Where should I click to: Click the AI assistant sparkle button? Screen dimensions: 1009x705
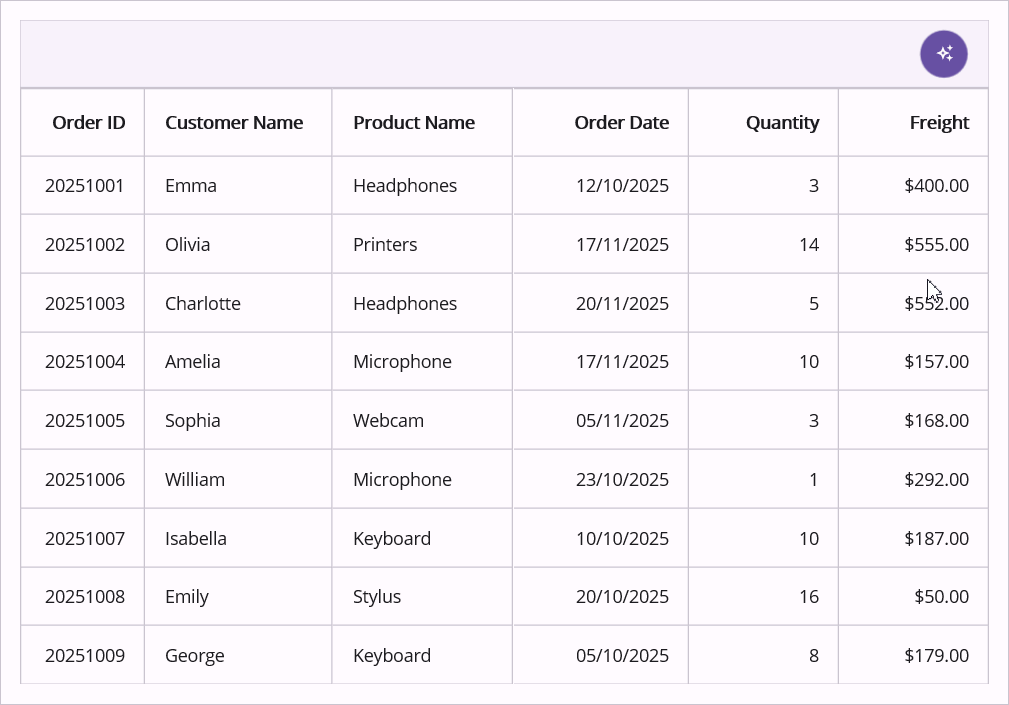coord(943,54)
